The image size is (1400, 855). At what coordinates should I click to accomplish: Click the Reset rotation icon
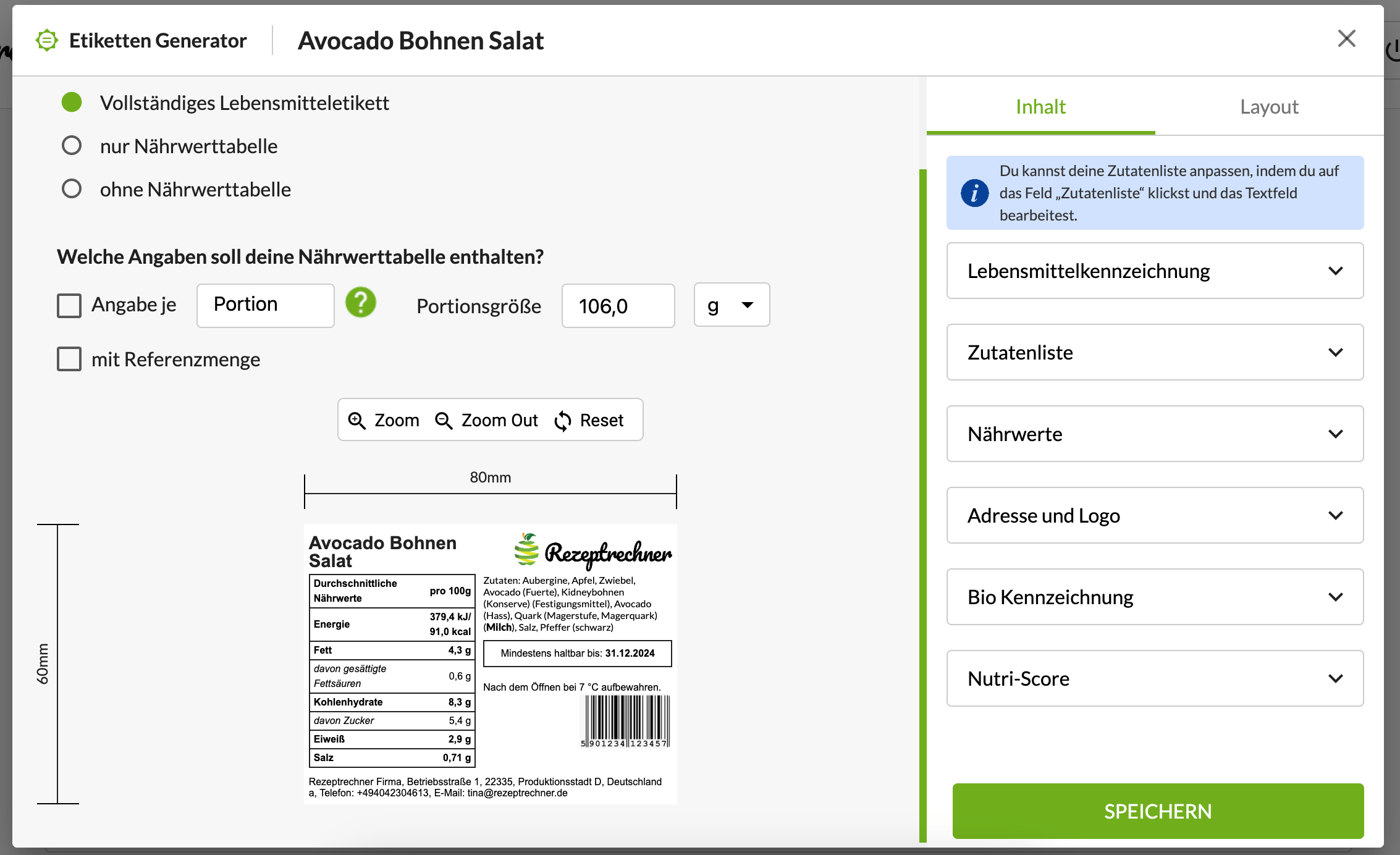tap(563, 419)
